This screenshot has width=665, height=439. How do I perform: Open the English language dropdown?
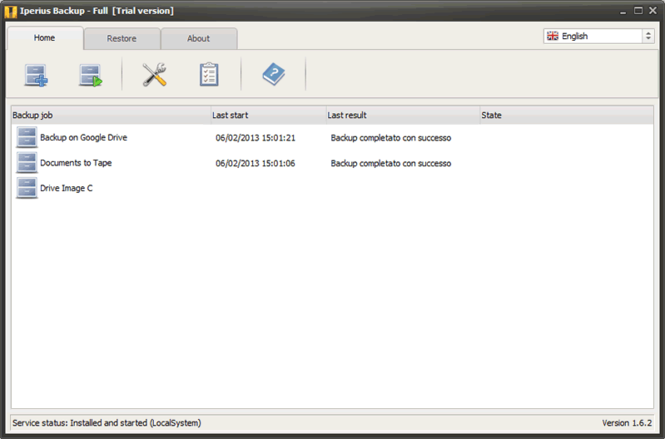598,36
